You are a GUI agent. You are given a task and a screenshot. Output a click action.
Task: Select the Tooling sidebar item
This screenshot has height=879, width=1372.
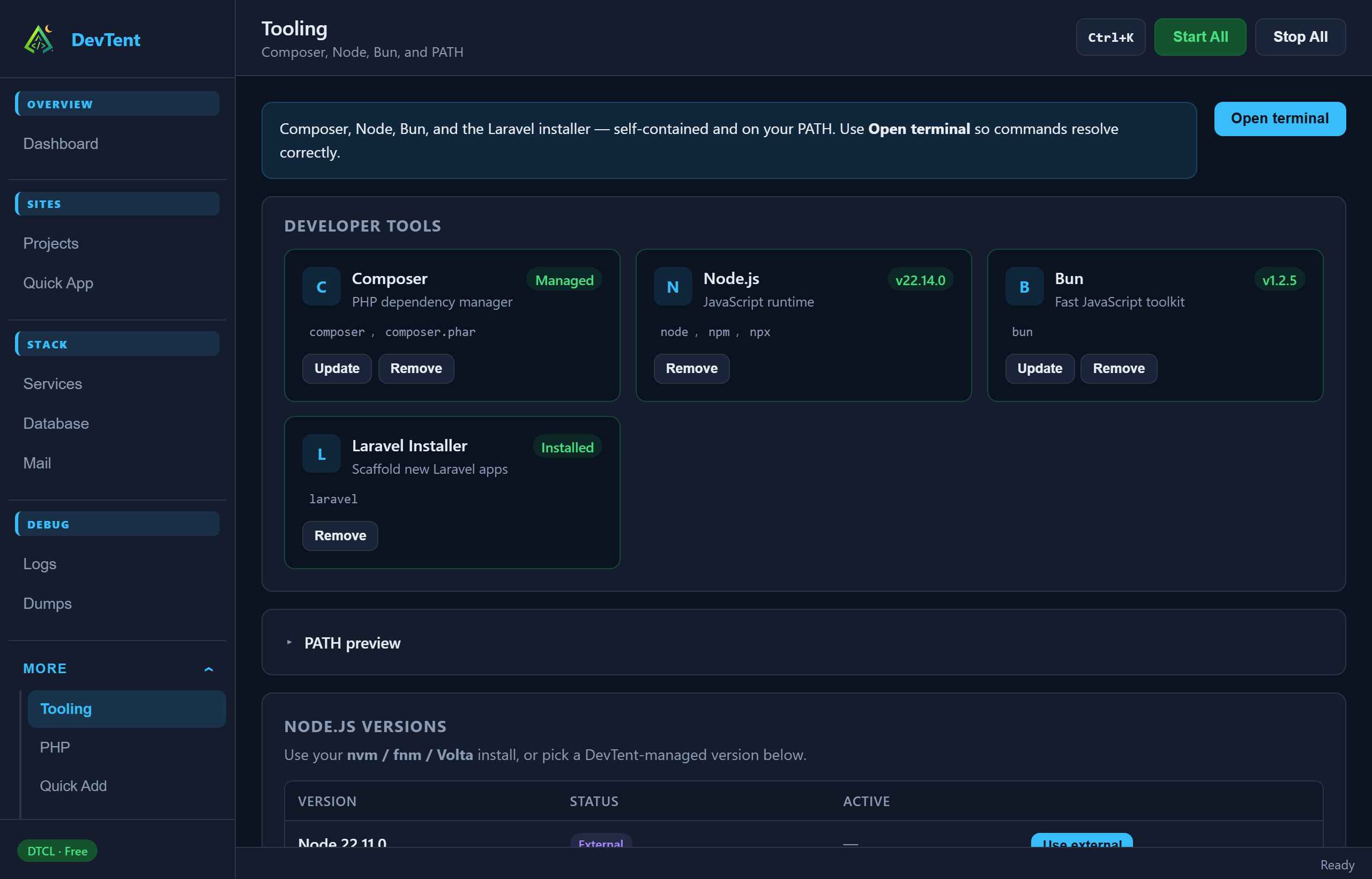pos(126,709)
